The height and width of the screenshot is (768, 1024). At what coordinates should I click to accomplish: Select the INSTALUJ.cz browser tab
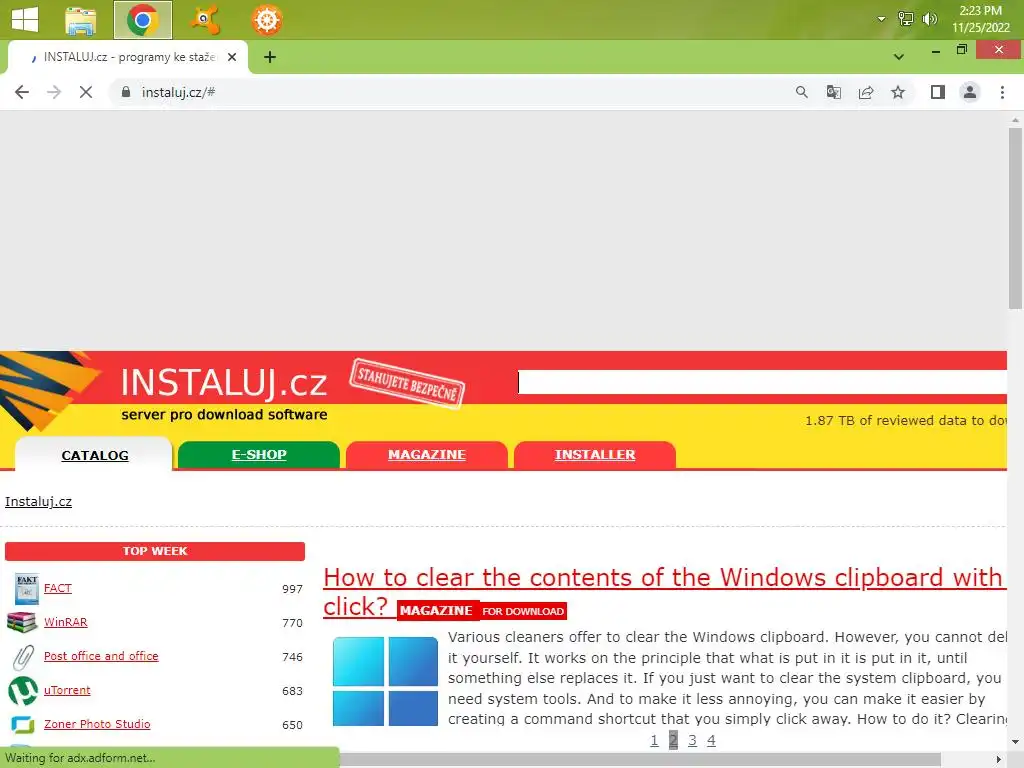[x=127, y=57]
